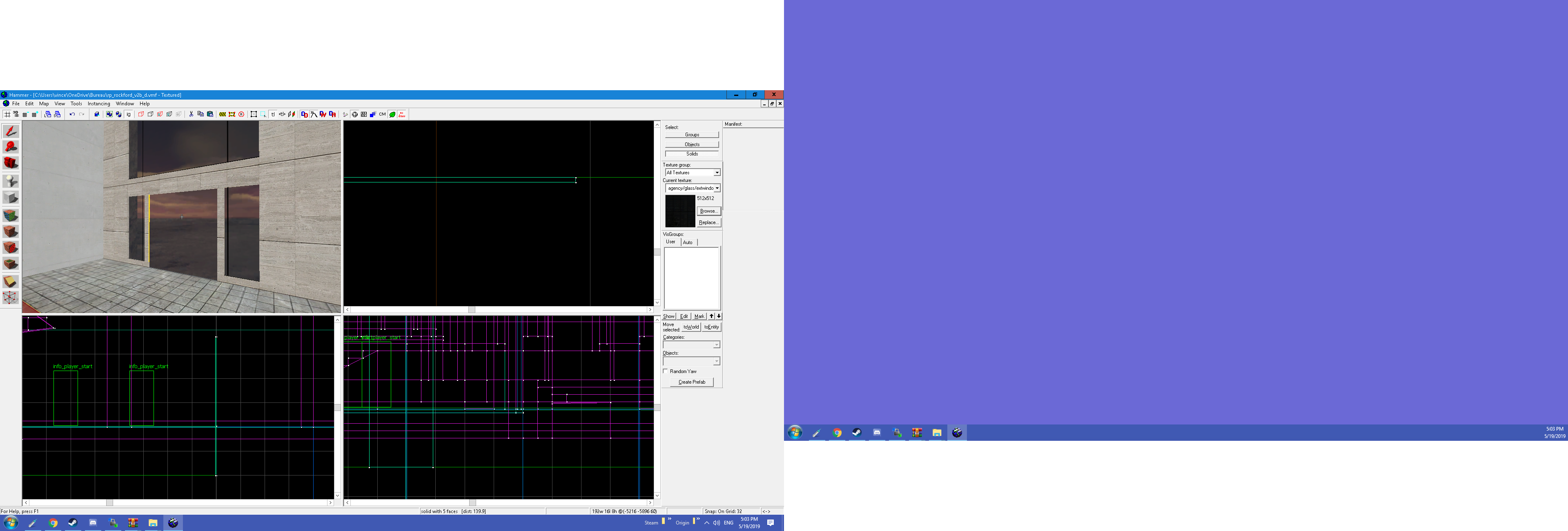Open the Tools menu
The width and height of the screenshot is (1568, 531).
point(76,104)
